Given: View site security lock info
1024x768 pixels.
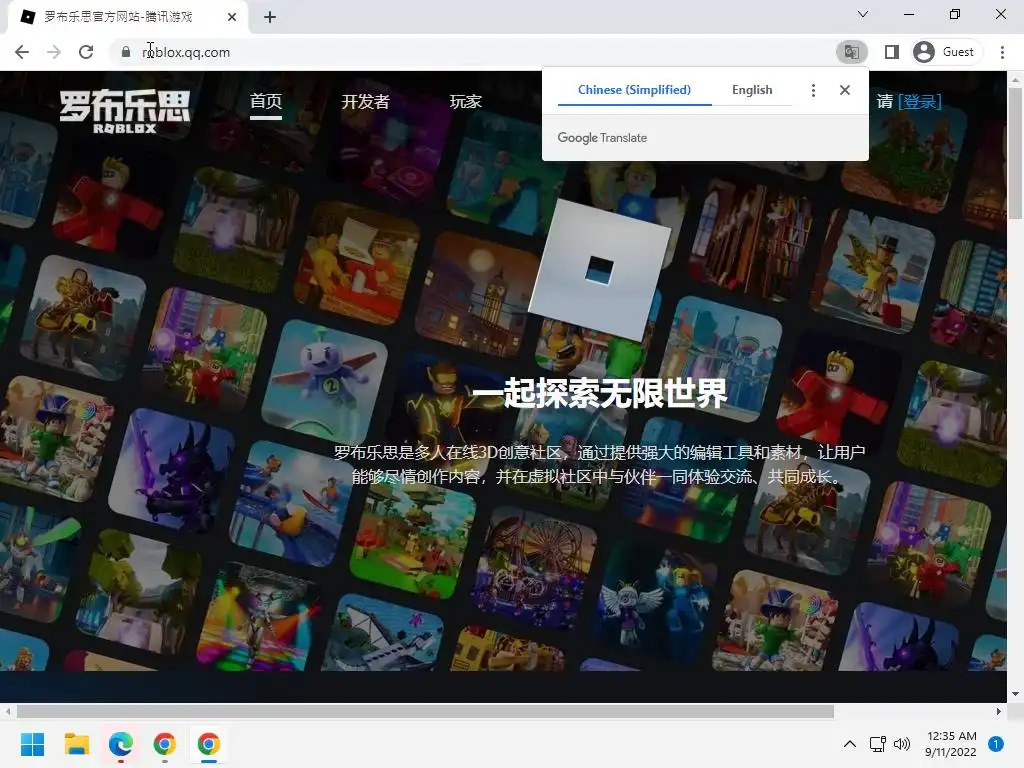Looking at the screenshot, I should (x=126, y=52).
